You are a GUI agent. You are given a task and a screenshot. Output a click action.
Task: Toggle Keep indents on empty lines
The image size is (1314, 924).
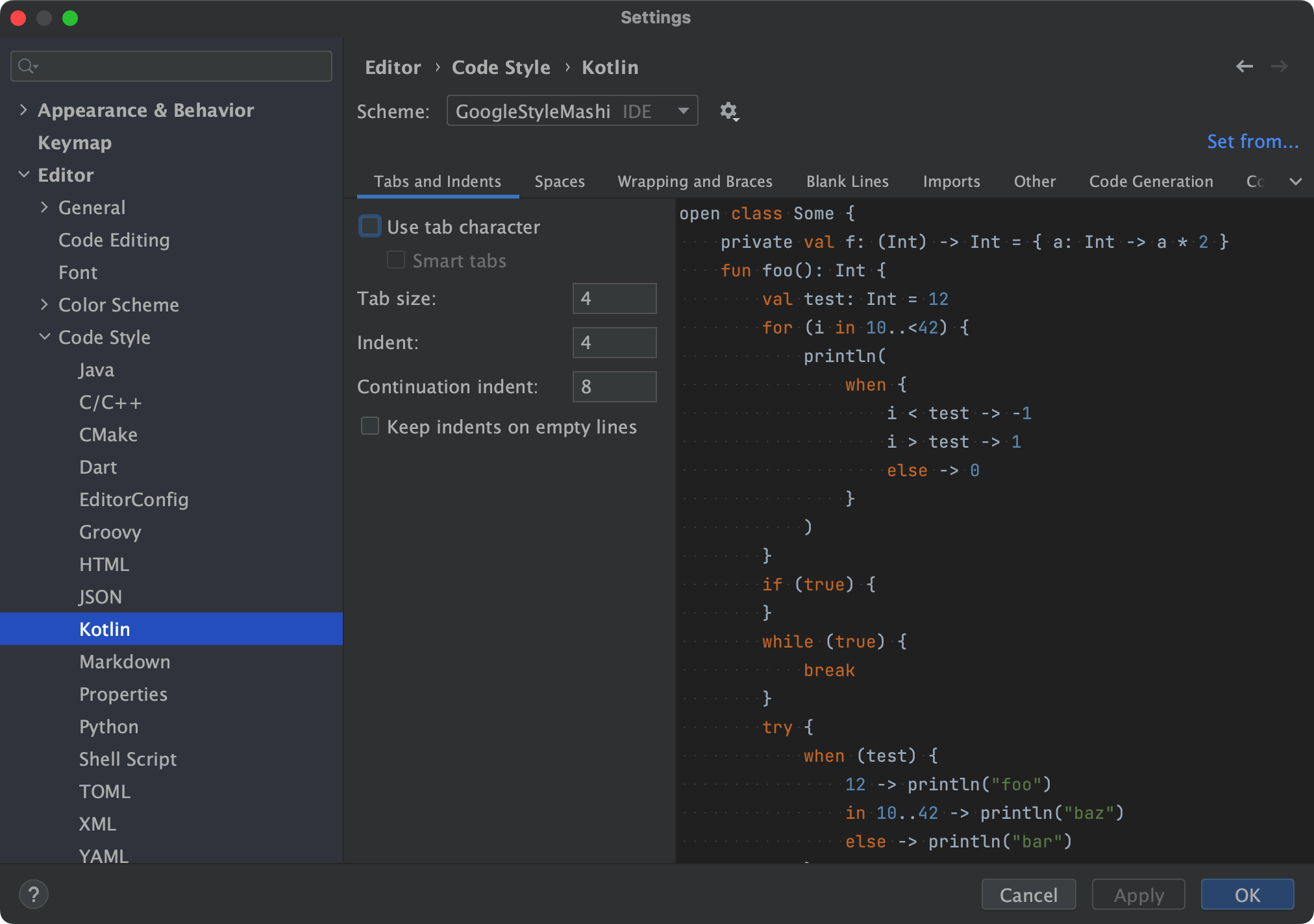[x=370, y=426]
